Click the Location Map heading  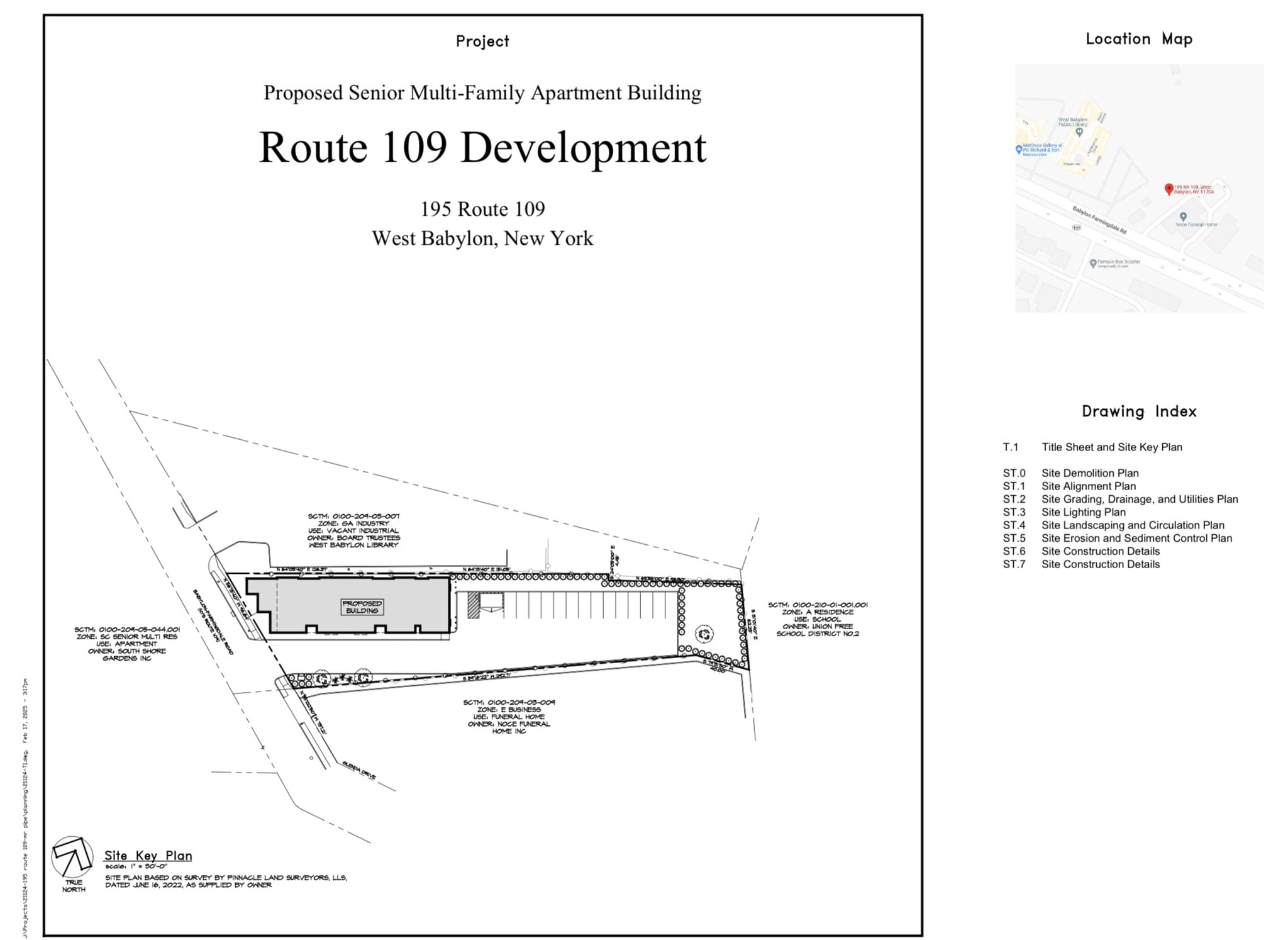[x=1138, y=39]
